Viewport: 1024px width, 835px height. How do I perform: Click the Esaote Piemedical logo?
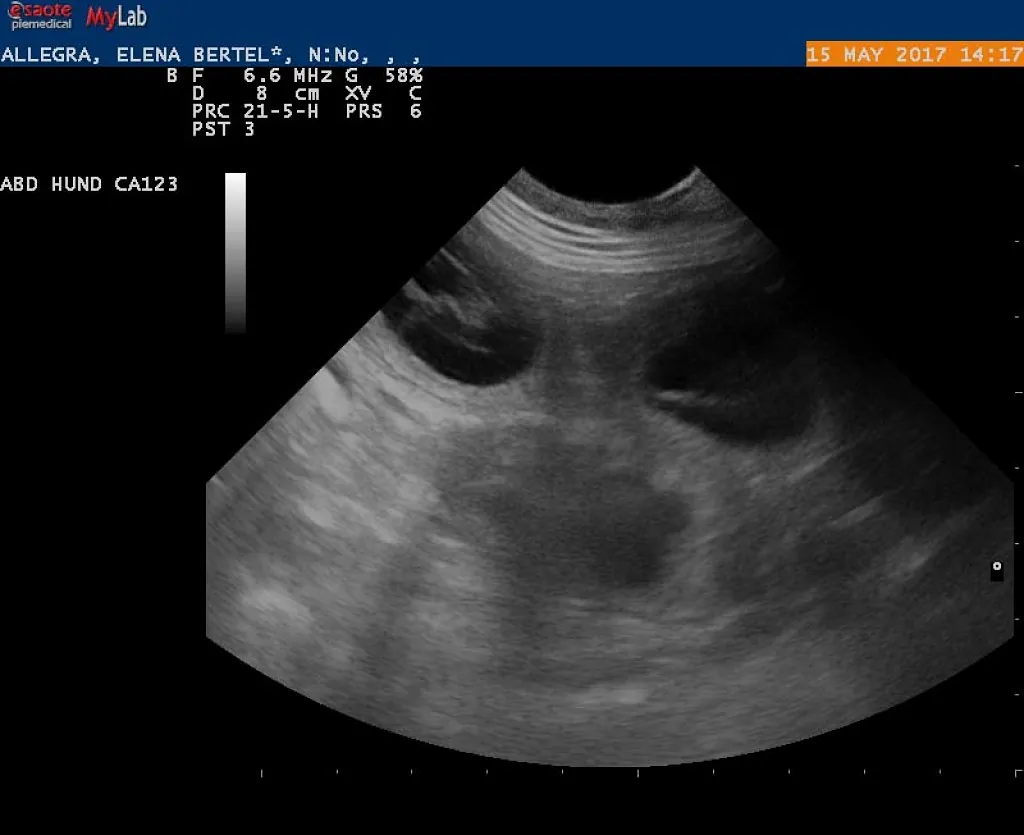tap(40, 16)
